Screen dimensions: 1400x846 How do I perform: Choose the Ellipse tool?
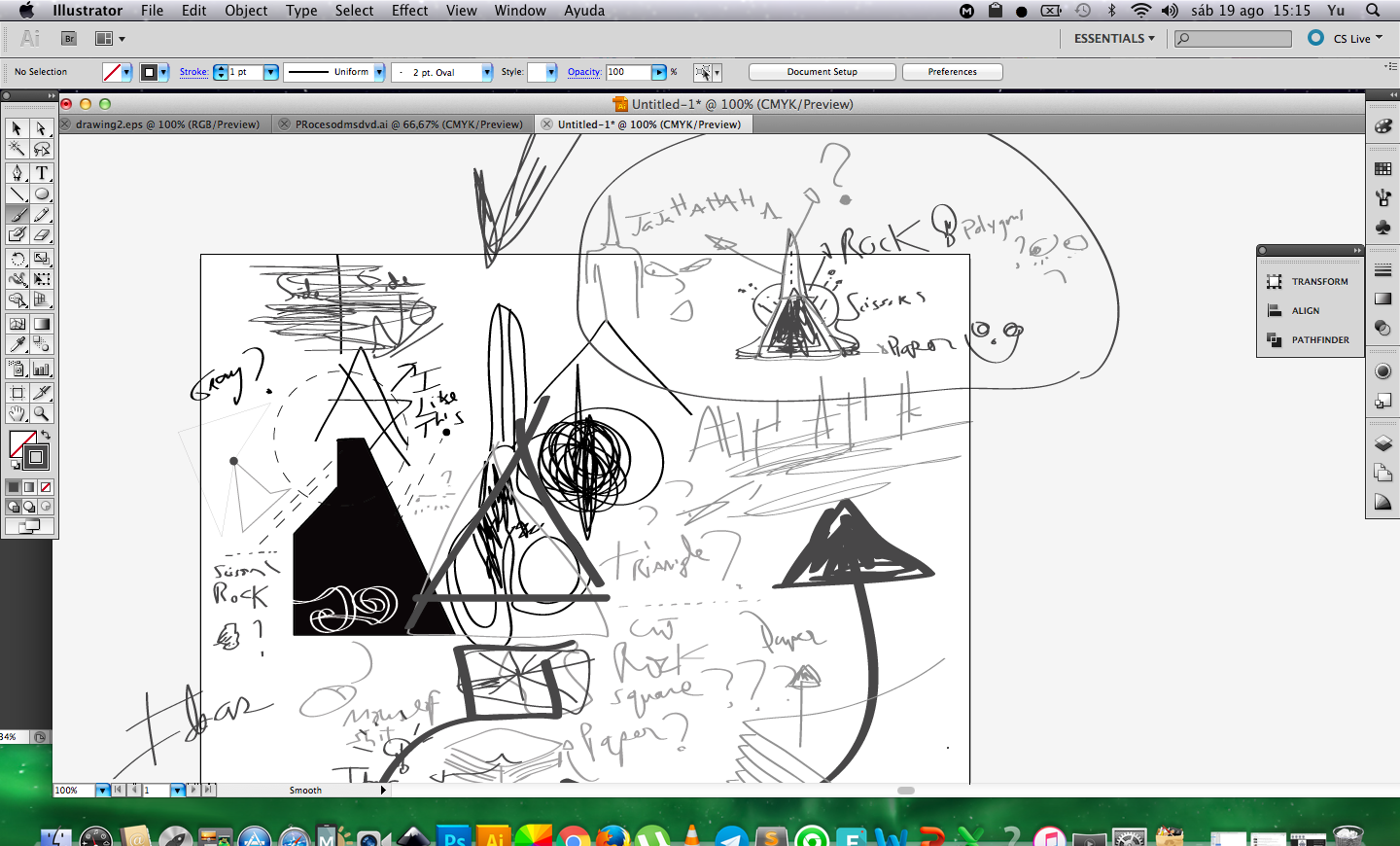(x=41, y=194)
